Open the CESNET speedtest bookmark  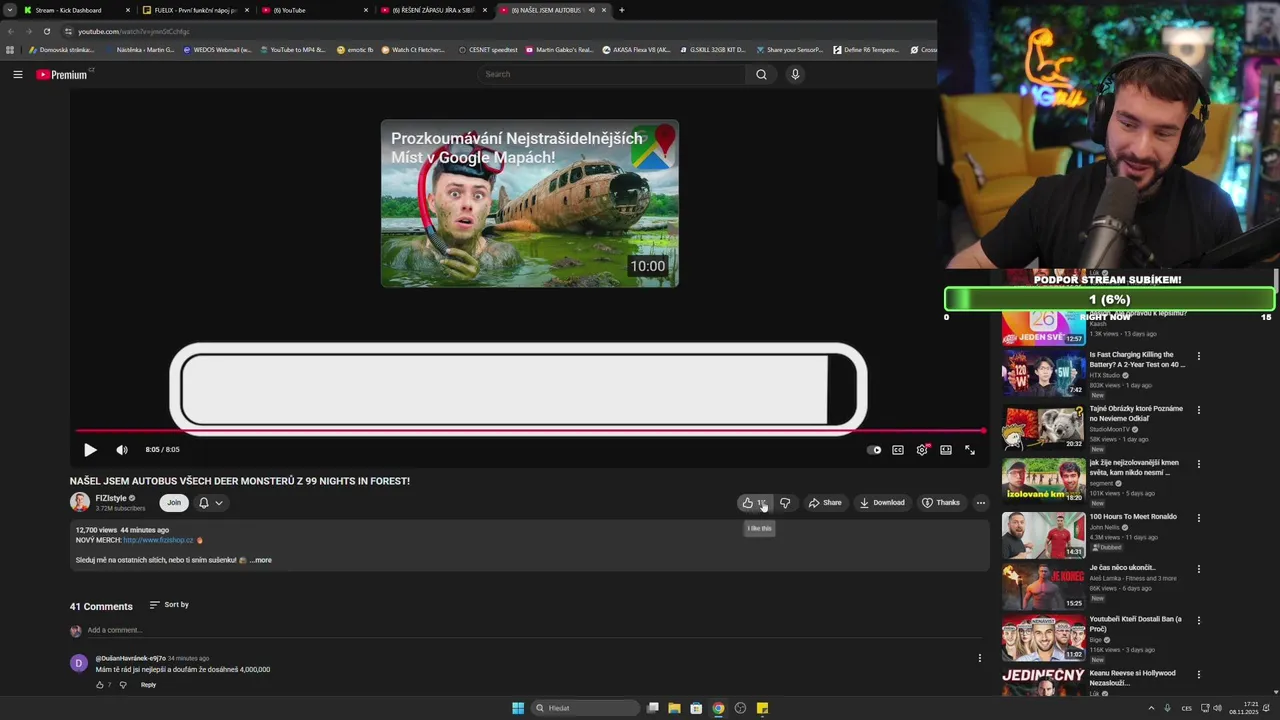pos(486,50)
